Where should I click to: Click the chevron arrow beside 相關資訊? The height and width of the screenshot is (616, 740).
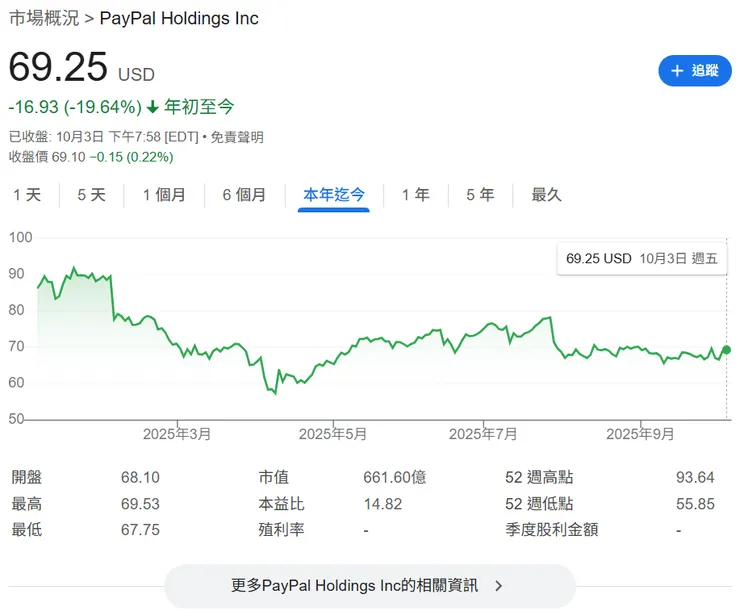click(x=499, y=586)
